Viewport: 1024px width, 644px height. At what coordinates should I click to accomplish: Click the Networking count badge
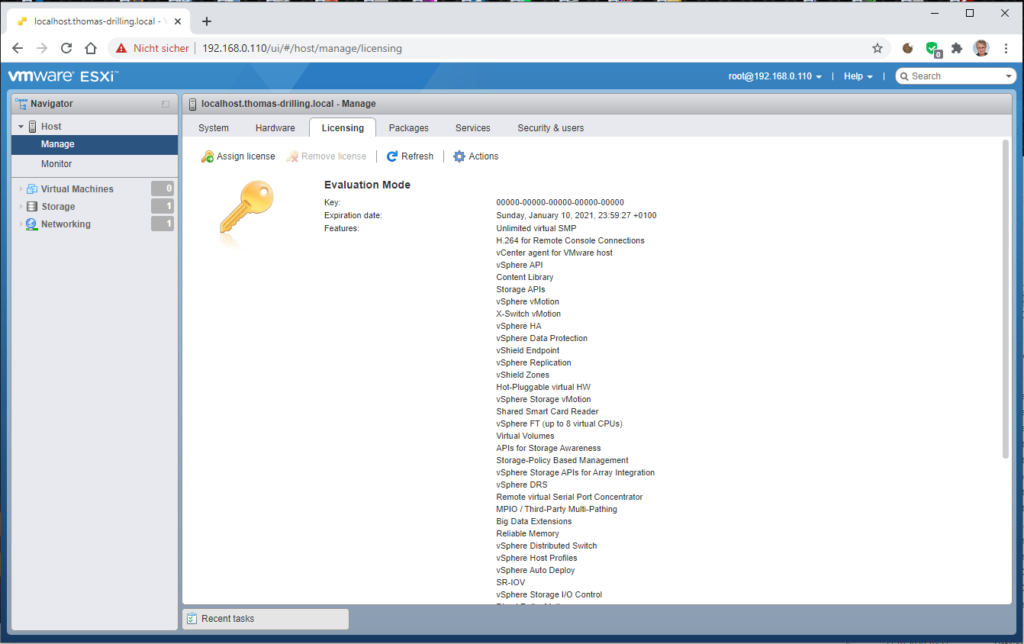click(163, 224)
